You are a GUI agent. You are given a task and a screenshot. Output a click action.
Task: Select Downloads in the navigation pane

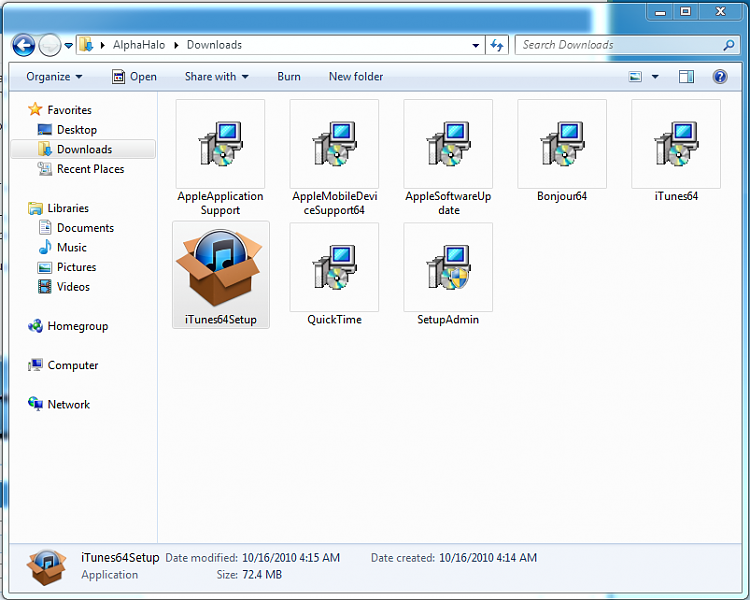pyautogui.click(x=83, y=149)
